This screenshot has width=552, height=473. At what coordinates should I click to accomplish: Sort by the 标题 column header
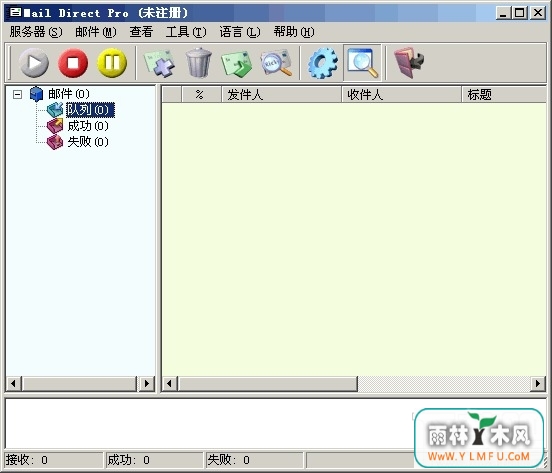[x=504, y=94]
